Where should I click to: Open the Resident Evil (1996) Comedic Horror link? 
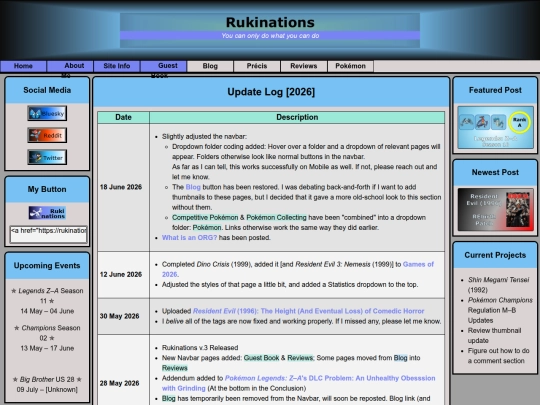click(308, 311)
